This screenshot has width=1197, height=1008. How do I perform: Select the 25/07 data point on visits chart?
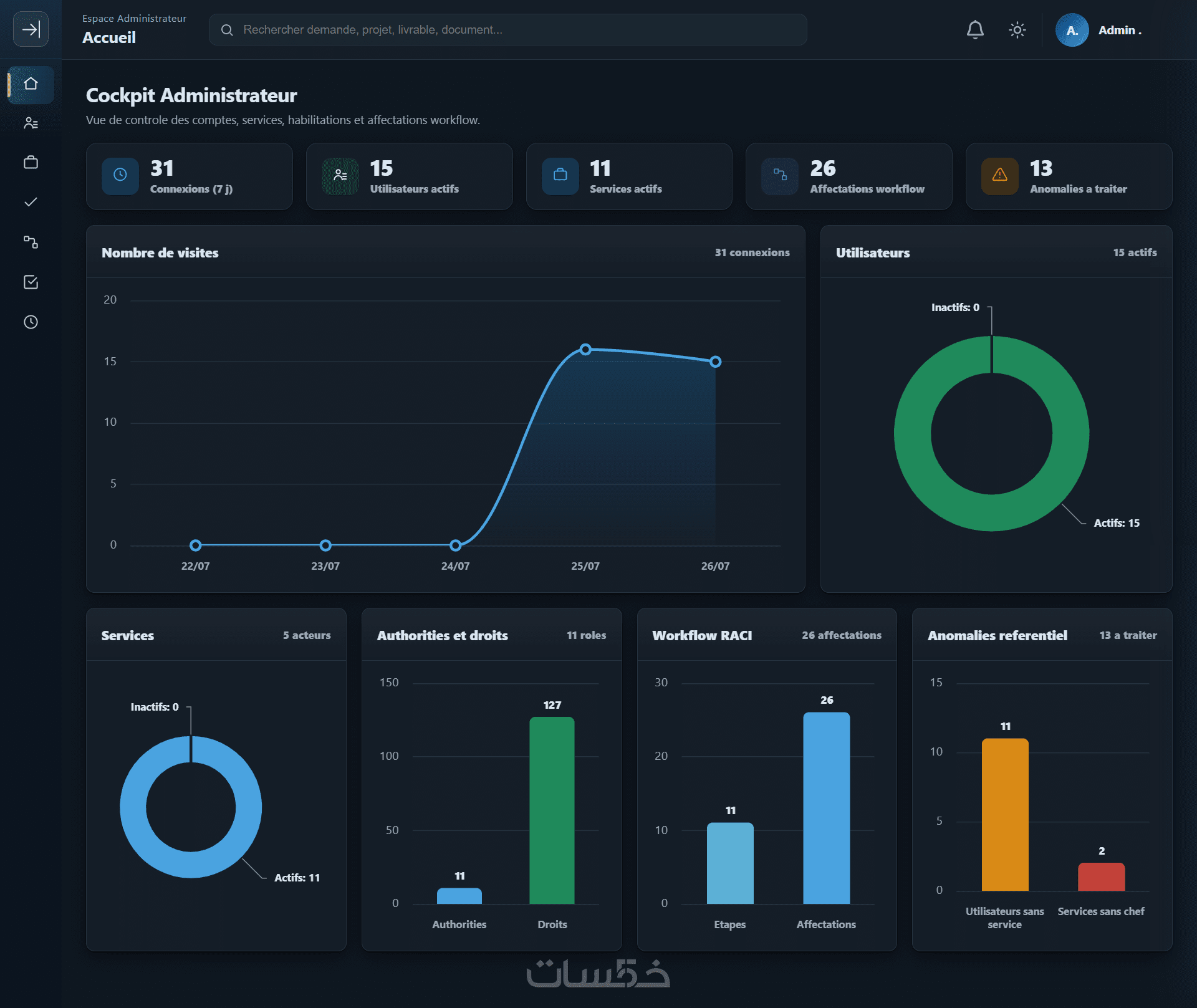pos(585,350)
